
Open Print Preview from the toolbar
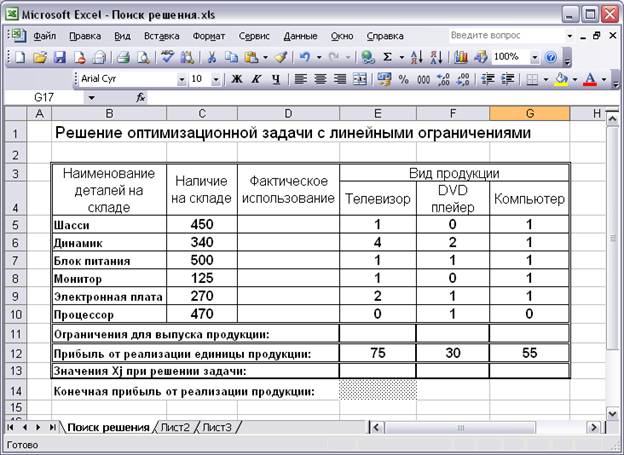coord(143,57)
